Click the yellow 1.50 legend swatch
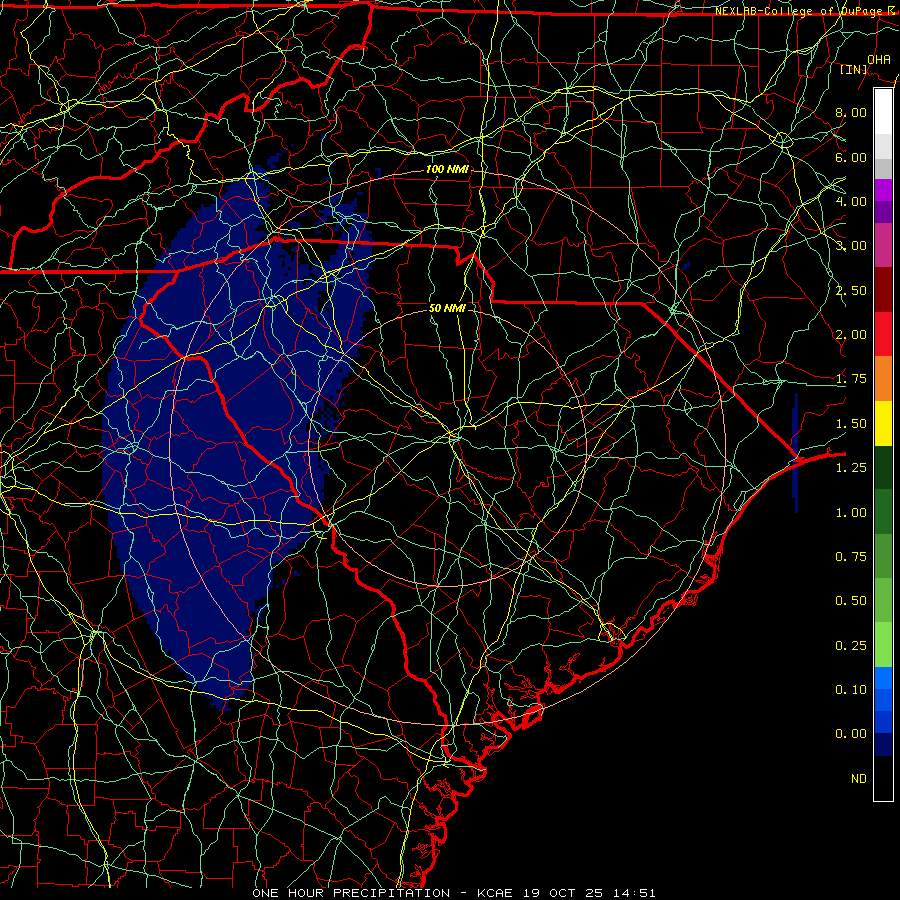The width and height of the screenshot is (900, 900). (883, 424)
